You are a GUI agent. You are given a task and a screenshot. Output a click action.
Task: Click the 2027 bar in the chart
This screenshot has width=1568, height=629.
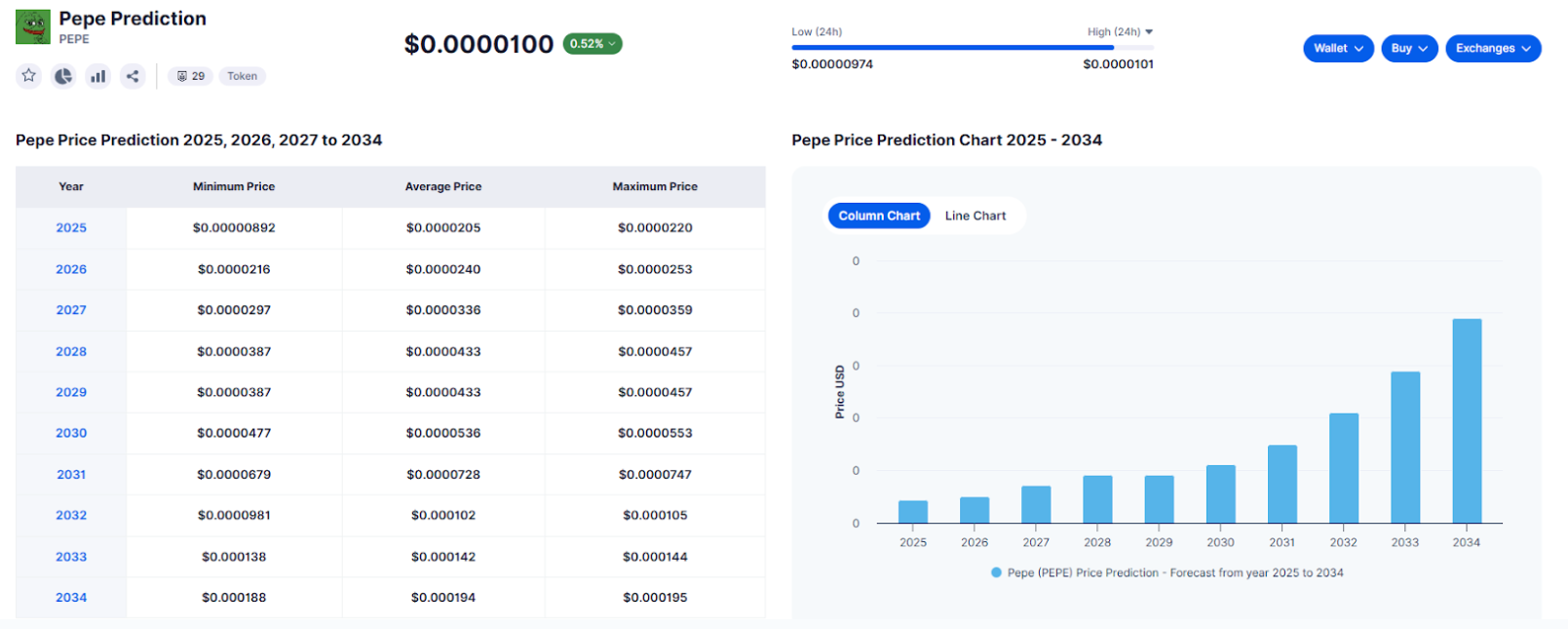coord(1036,505)
